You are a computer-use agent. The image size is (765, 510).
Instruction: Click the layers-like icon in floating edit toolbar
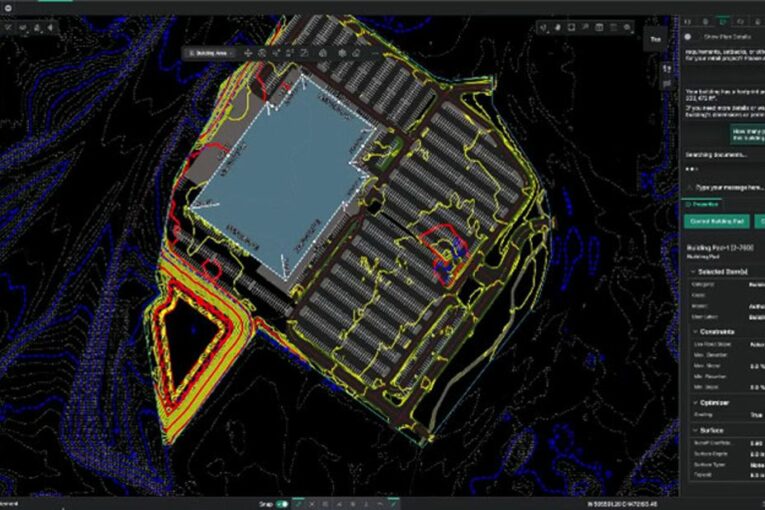(x=323, y=53)
